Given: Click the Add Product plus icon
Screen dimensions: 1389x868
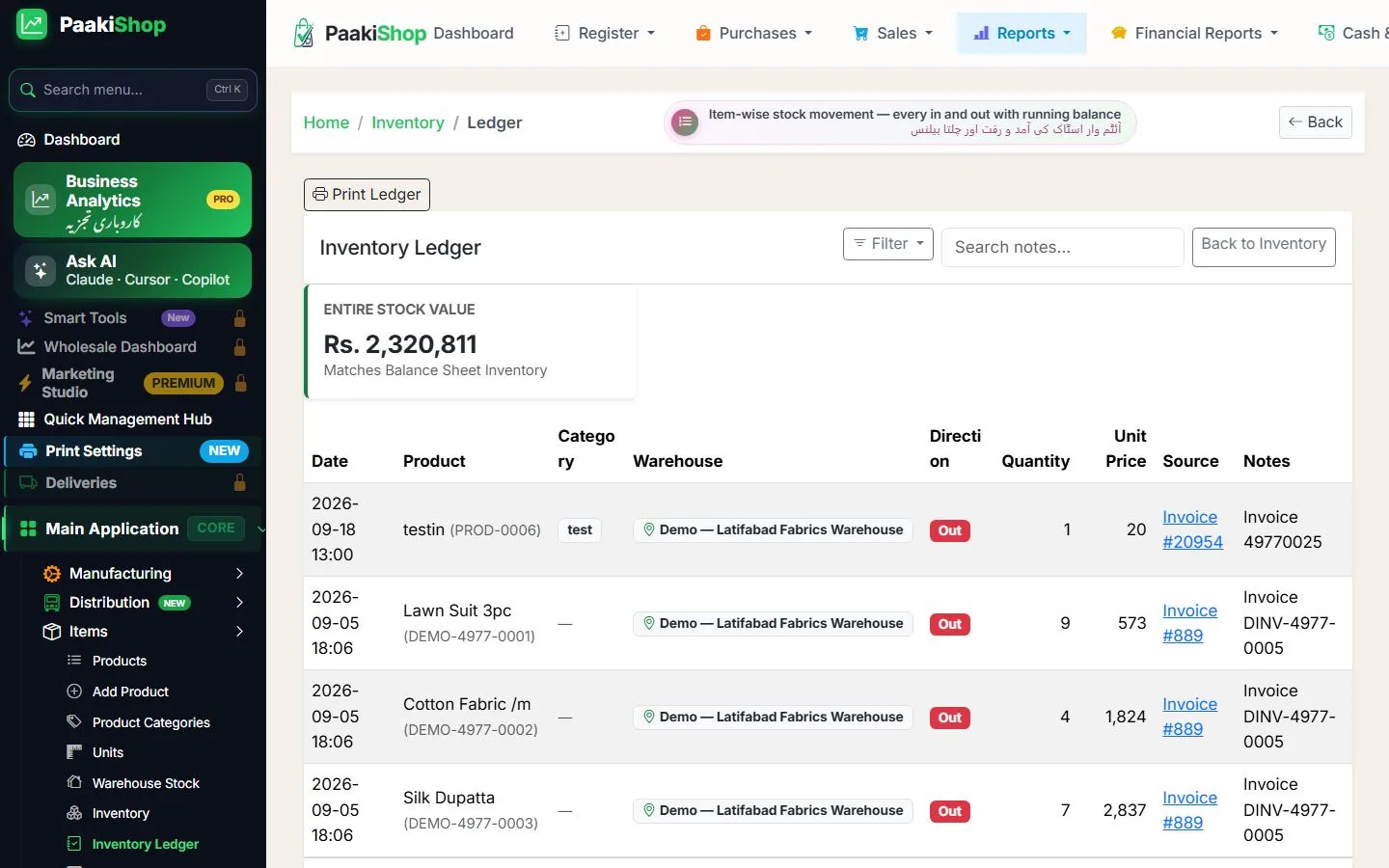Looking at the screenshot, I should 74,692.
